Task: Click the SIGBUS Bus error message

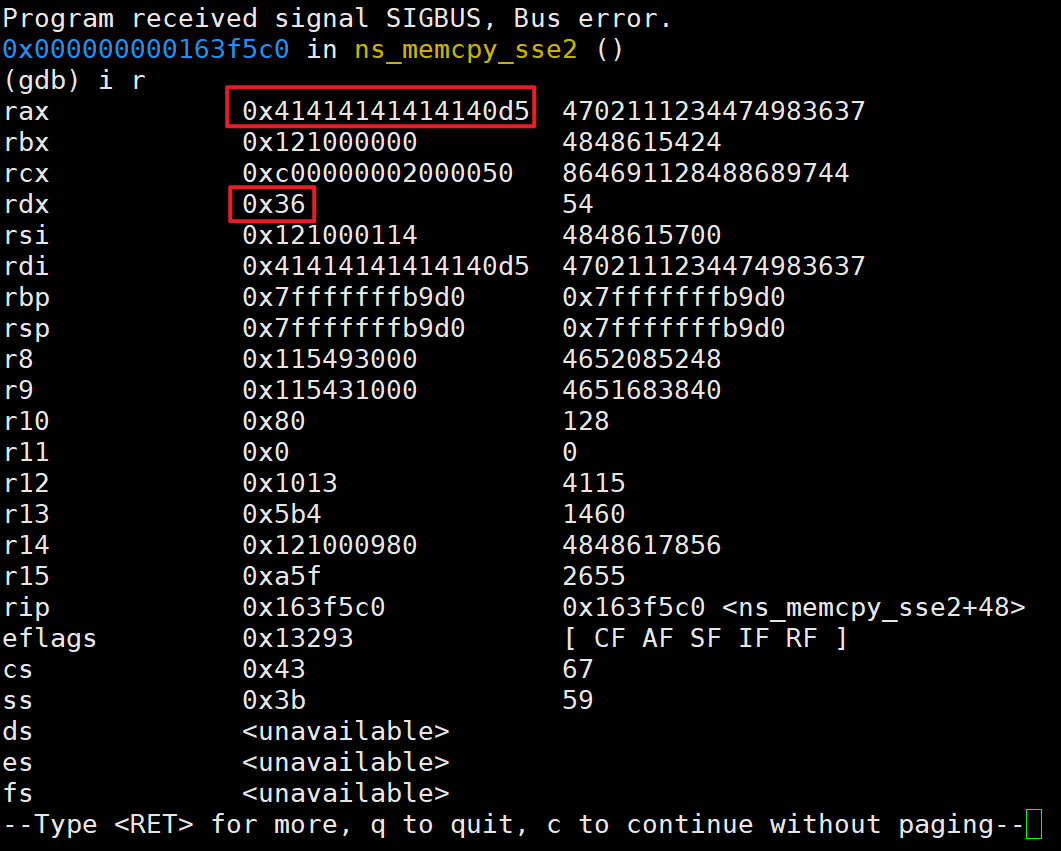Action: [337, 18]
